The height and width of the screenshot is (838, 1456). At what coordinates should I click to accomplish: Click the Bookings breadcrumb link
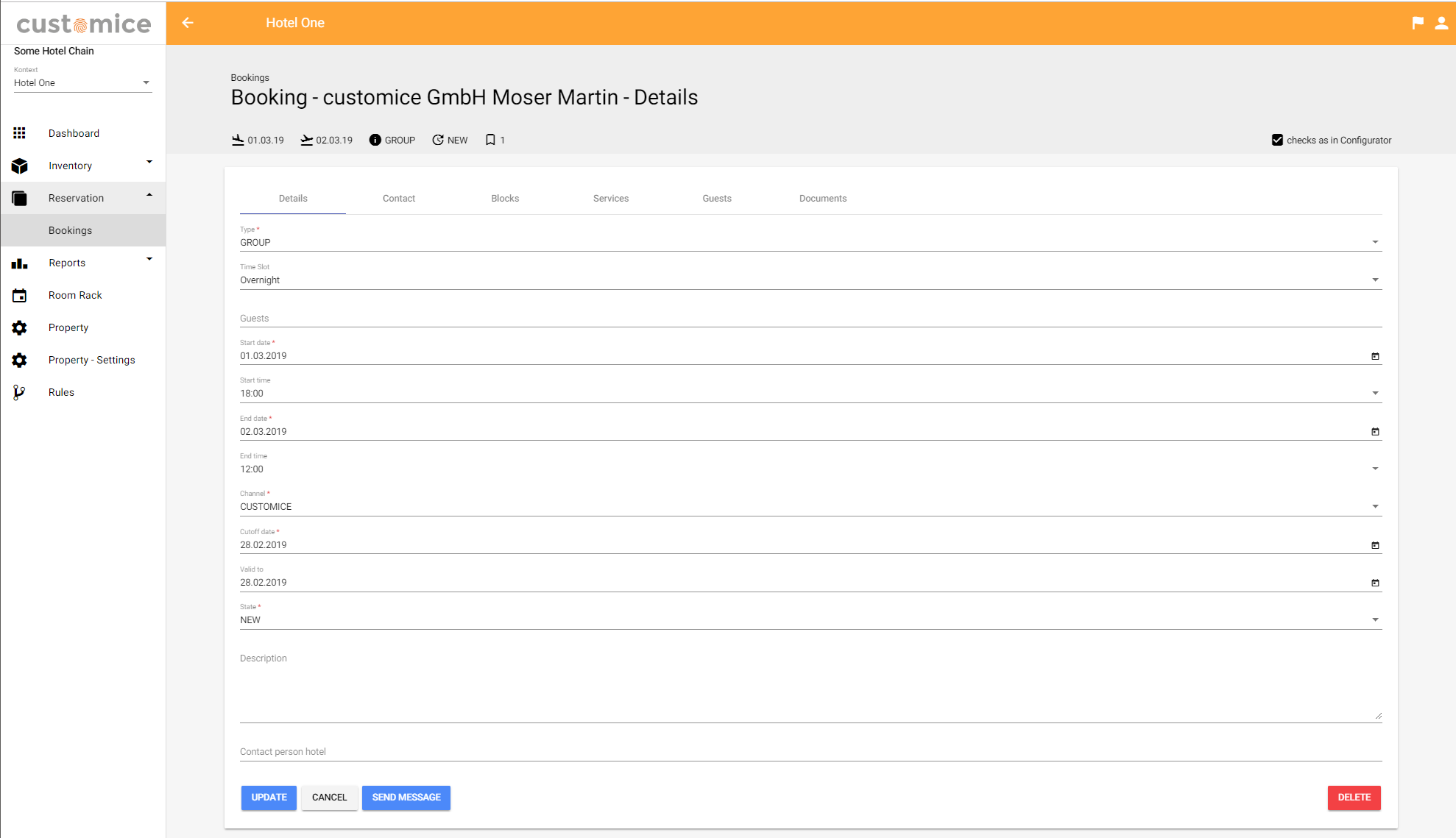(250, 77)
